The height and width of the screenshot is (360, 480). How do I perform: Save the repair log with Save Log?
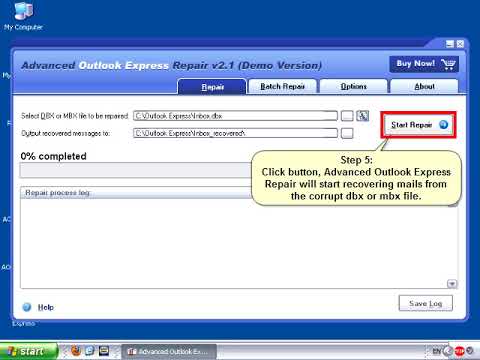tap(426, 303)
